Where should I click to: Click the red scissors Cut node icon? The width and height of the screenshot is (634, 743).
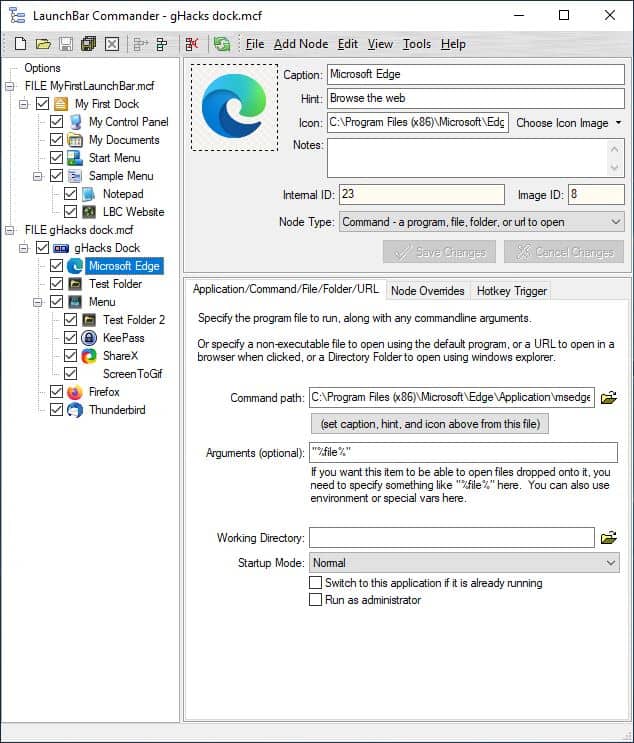[x=192, y=44]
